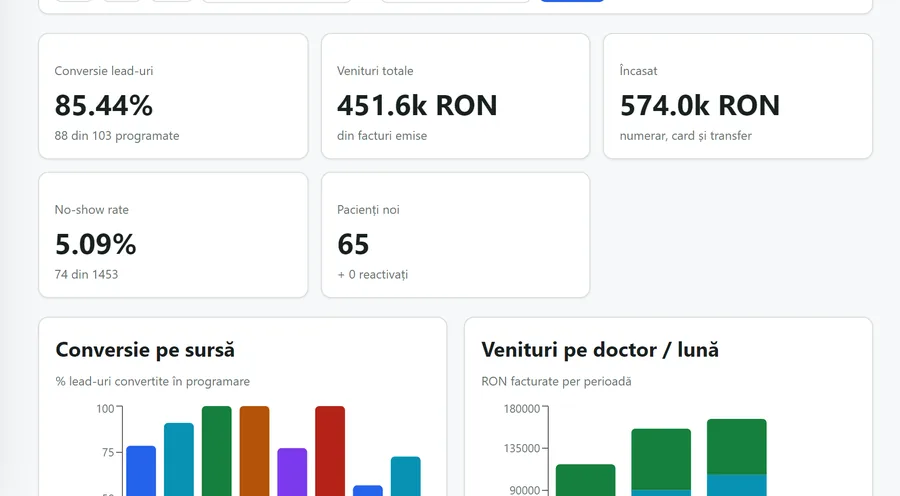
Task: Select the purple bar in Conversie pe sursă
Action: click(x=292, y=472)
